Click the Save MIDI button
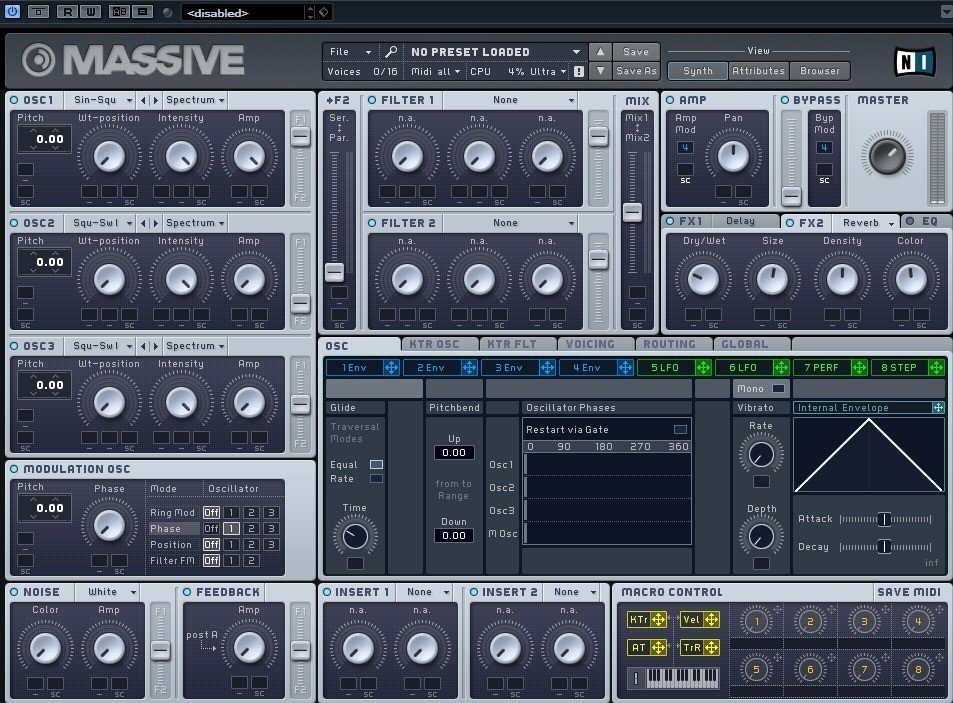The image size is (953, 703). pos(909,592)
